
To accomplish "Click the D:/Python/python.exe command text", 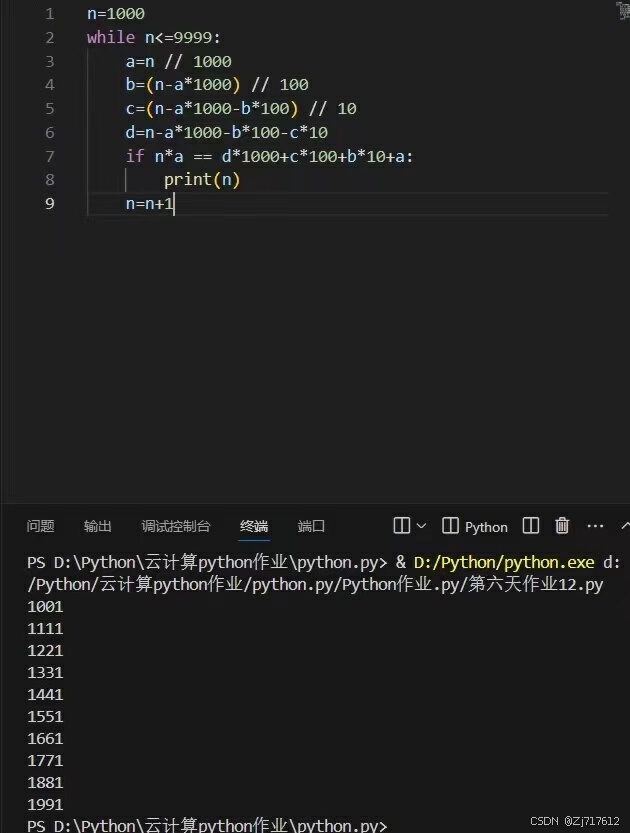I will point(504,563).
